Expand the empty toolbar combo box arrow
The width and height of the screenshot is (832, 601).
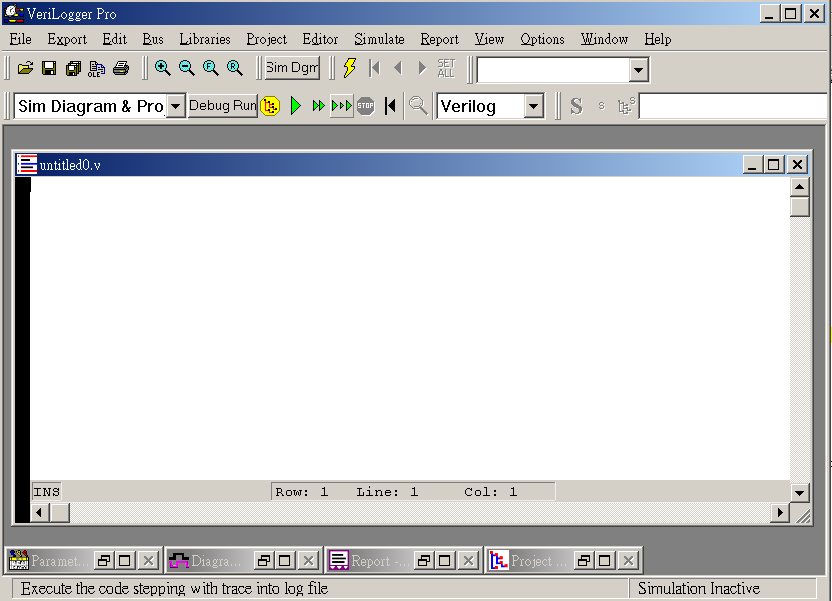click(x=639, y=69)
